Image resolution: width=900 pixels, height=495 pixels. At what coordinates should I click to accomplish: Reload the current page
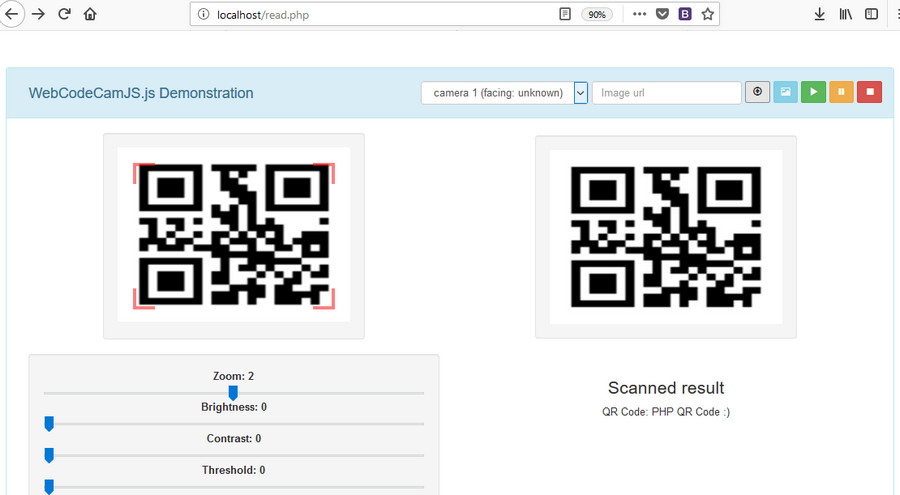[x=64, y=14]
